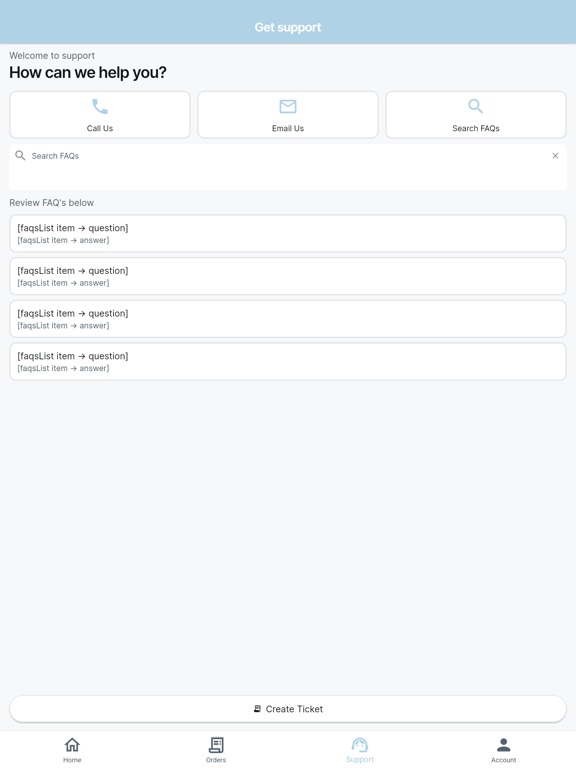Tap the phone icon in Call Us card

[100, 106]
